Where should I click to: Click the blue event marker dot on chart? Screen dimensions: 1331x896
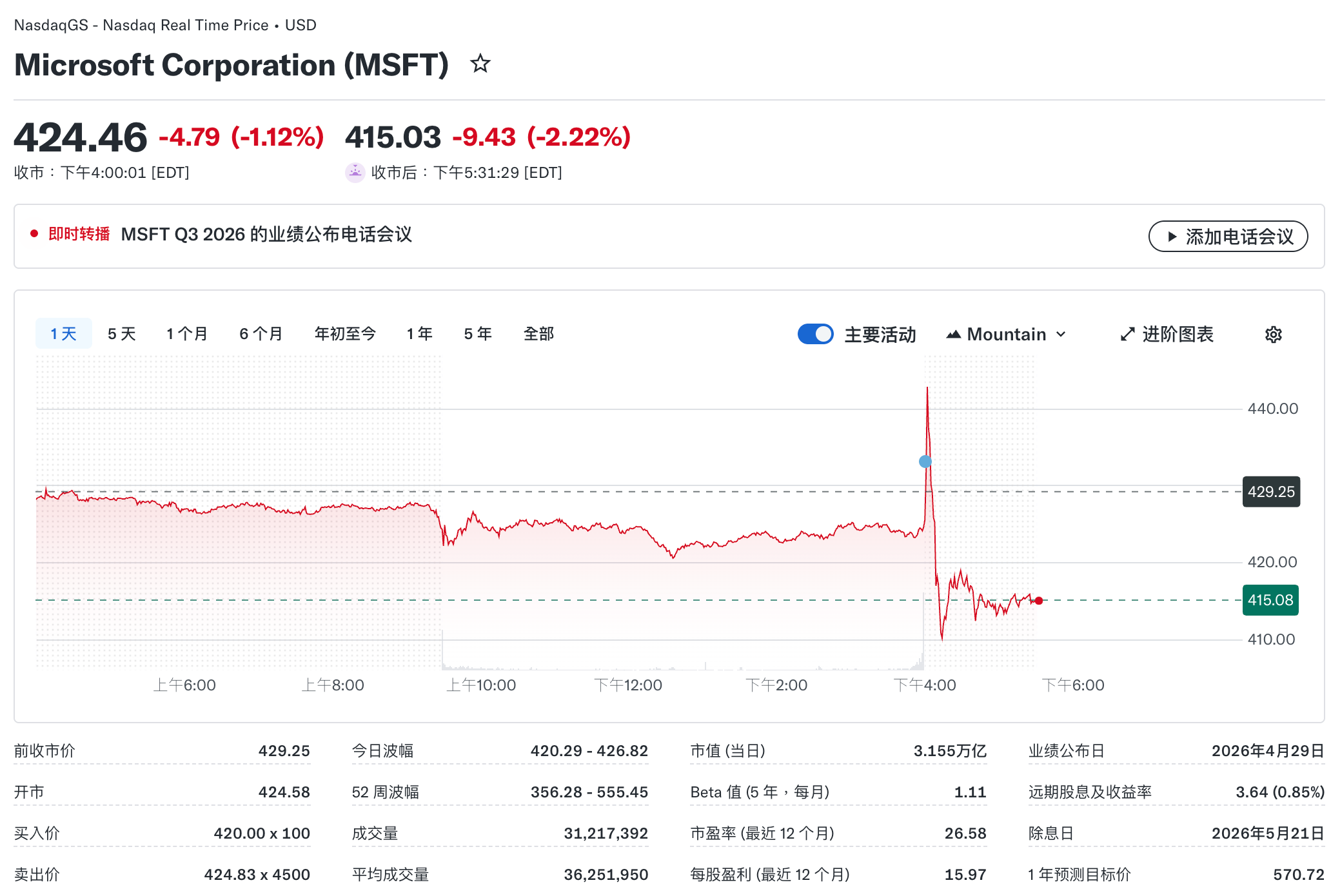(925, 462)
